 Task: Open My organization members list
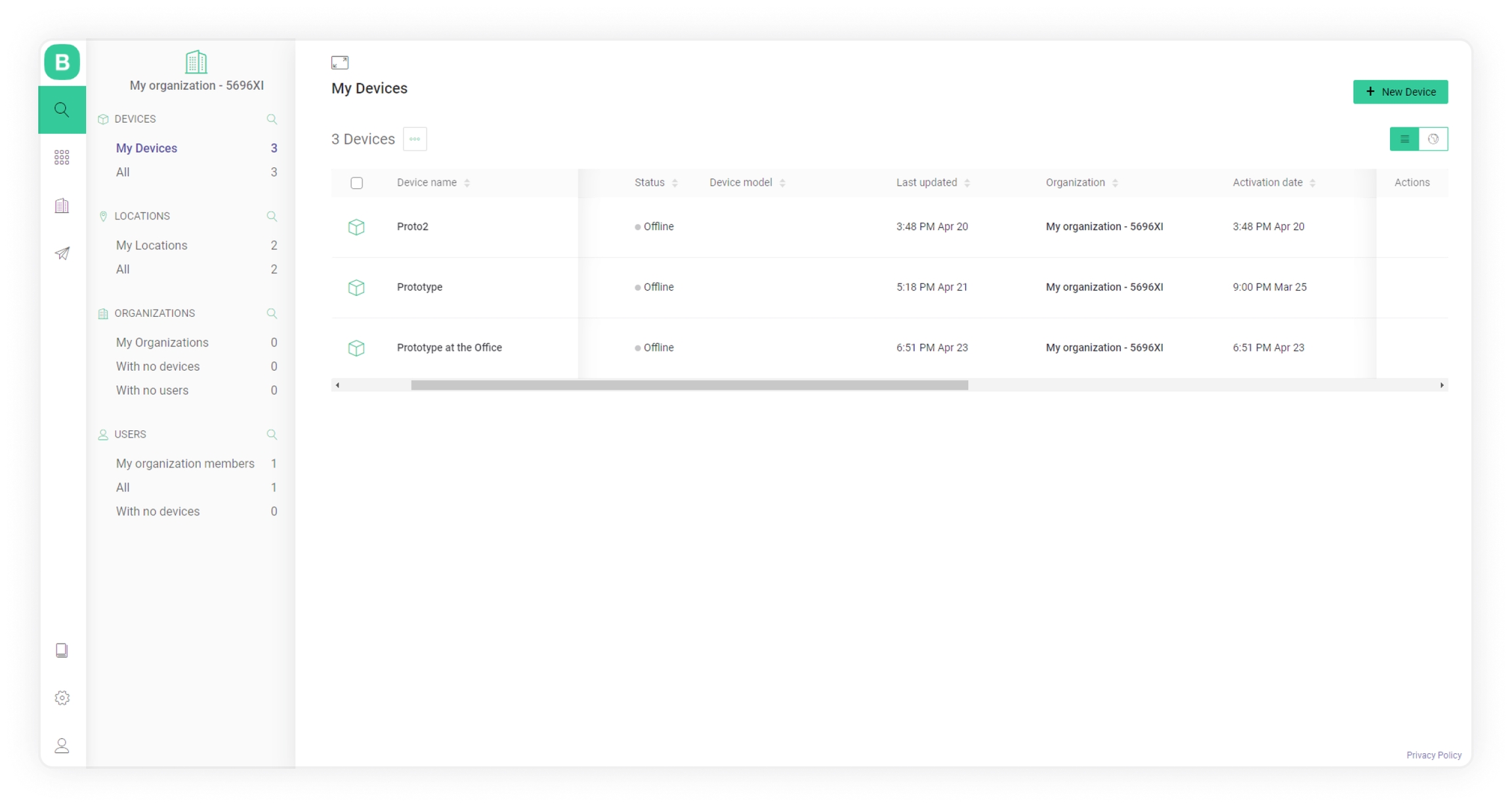pos(185,464)
